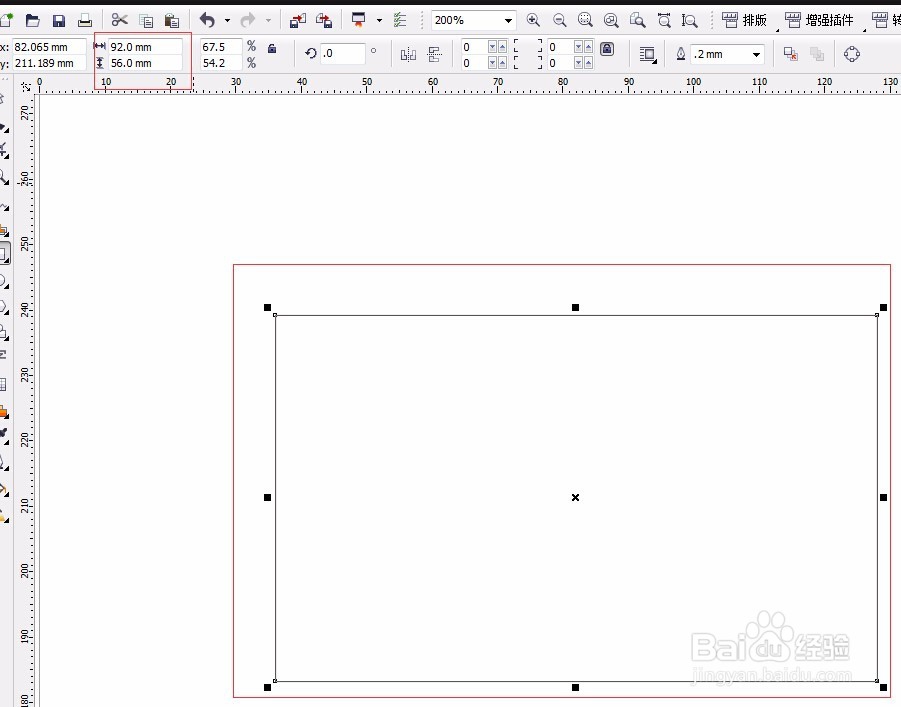
Task: Open the 排版 toolbar menu
Action: pyautogui.click(x=744, y=21)
